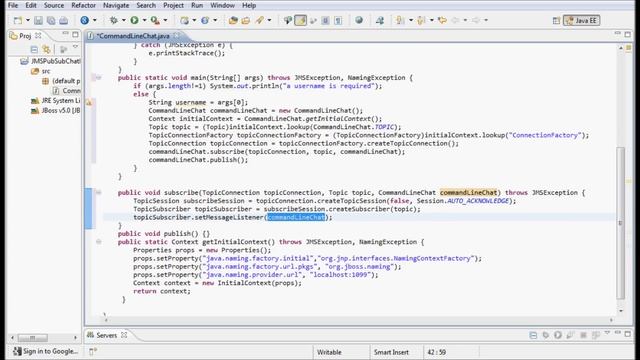This screenshot has width=640, height=360.
Task: Select the (default package) tree node
Action: [61, 81]
